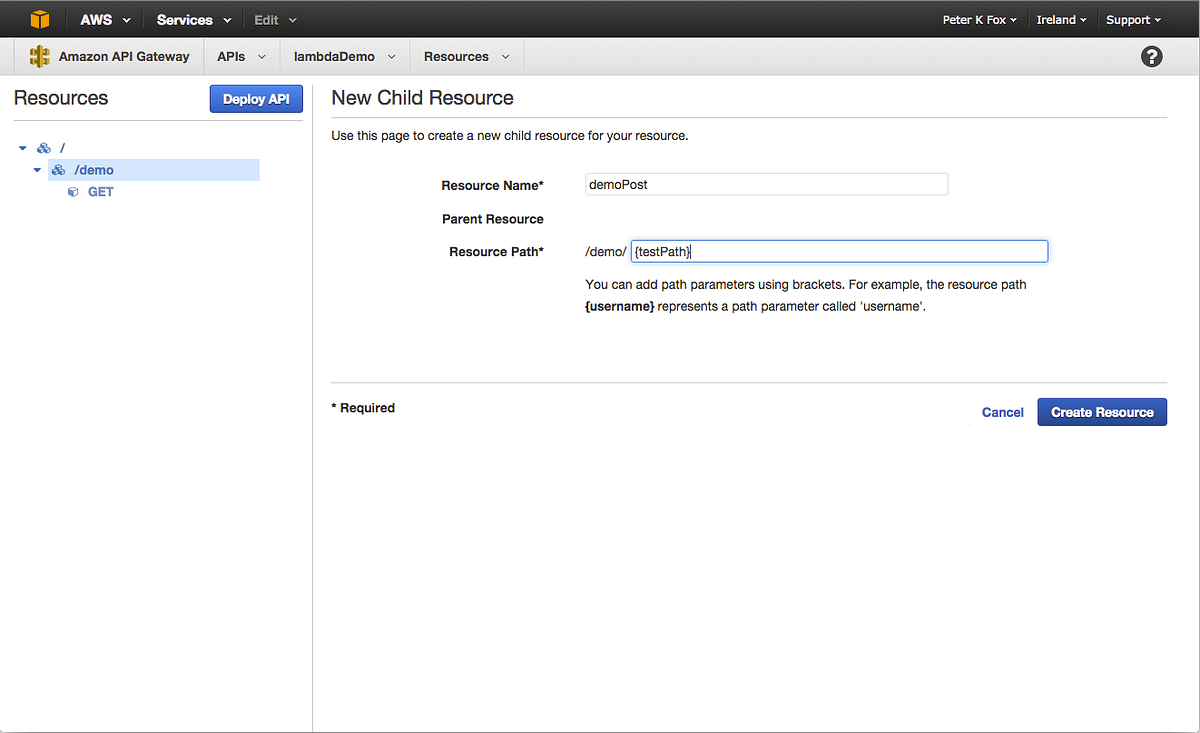The height and width of the screenshot is (733, 1200).
Task: Click the Amazon API Gateway service icon
Action: [38, 56]
